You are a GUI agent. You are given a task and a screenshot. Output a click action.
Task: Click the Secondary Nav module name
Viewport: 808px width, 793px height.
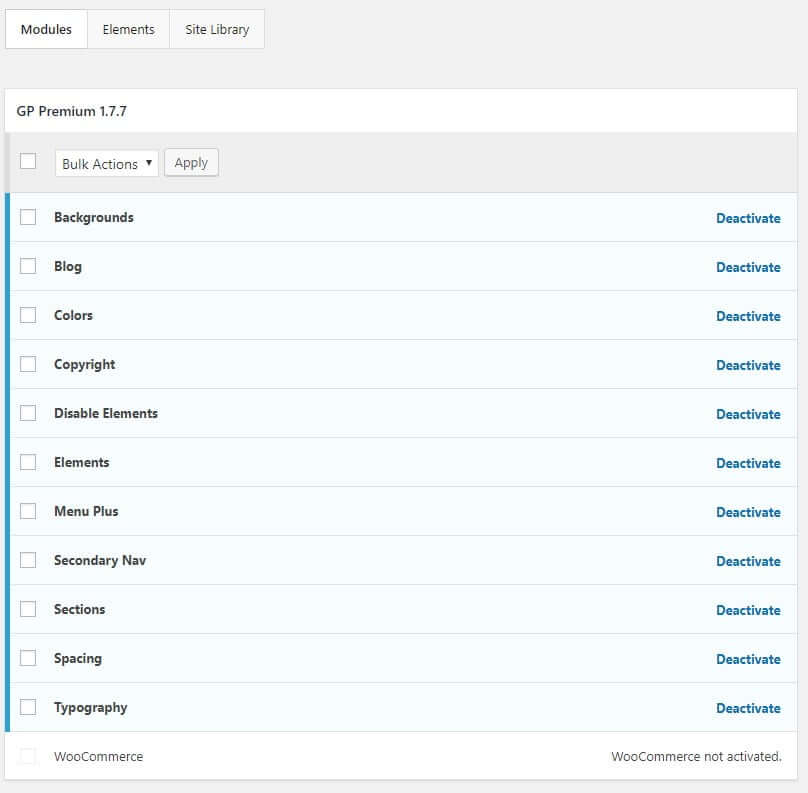(x=100, y=560)
